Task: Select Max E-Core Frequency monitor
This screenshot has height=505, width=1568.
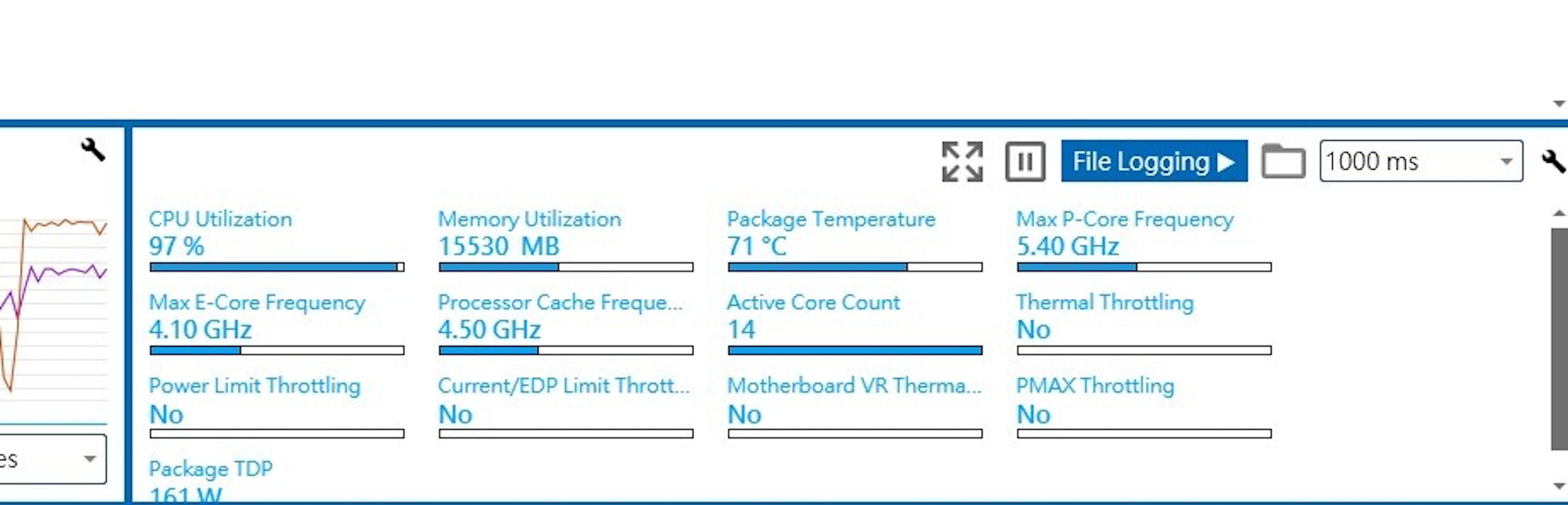Action: click(276, 323)
